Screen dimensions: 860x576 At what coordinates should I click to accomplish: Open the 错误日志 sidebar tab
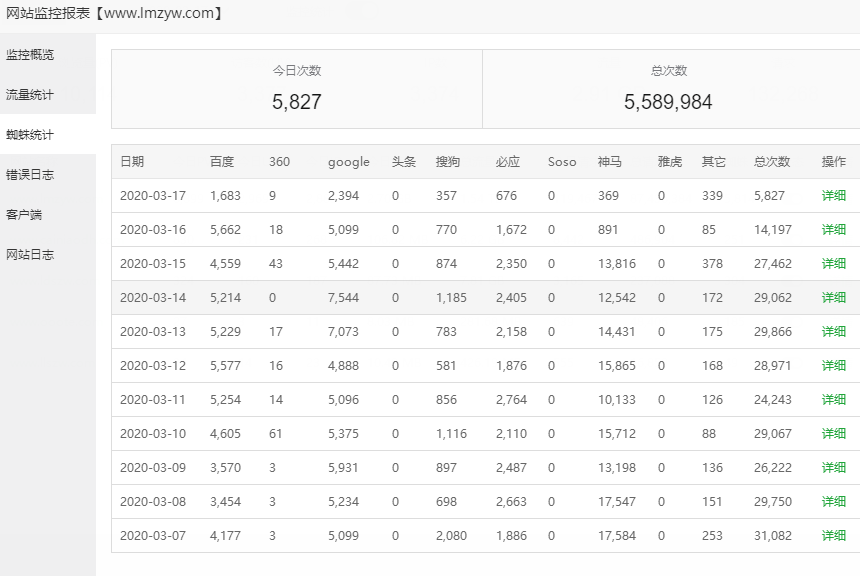pos(30,174)
